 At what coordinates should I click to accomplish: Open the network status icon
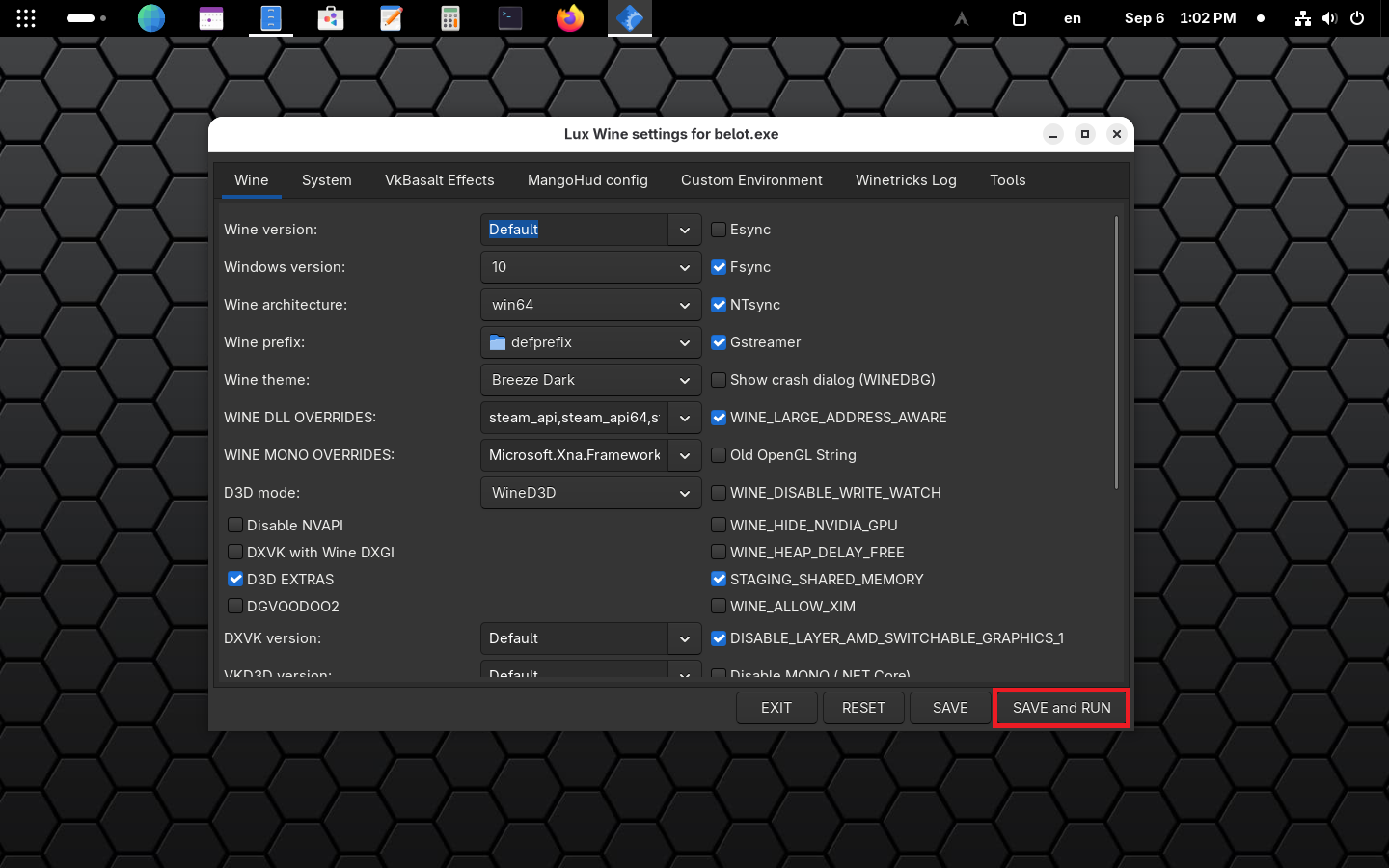1303,18
